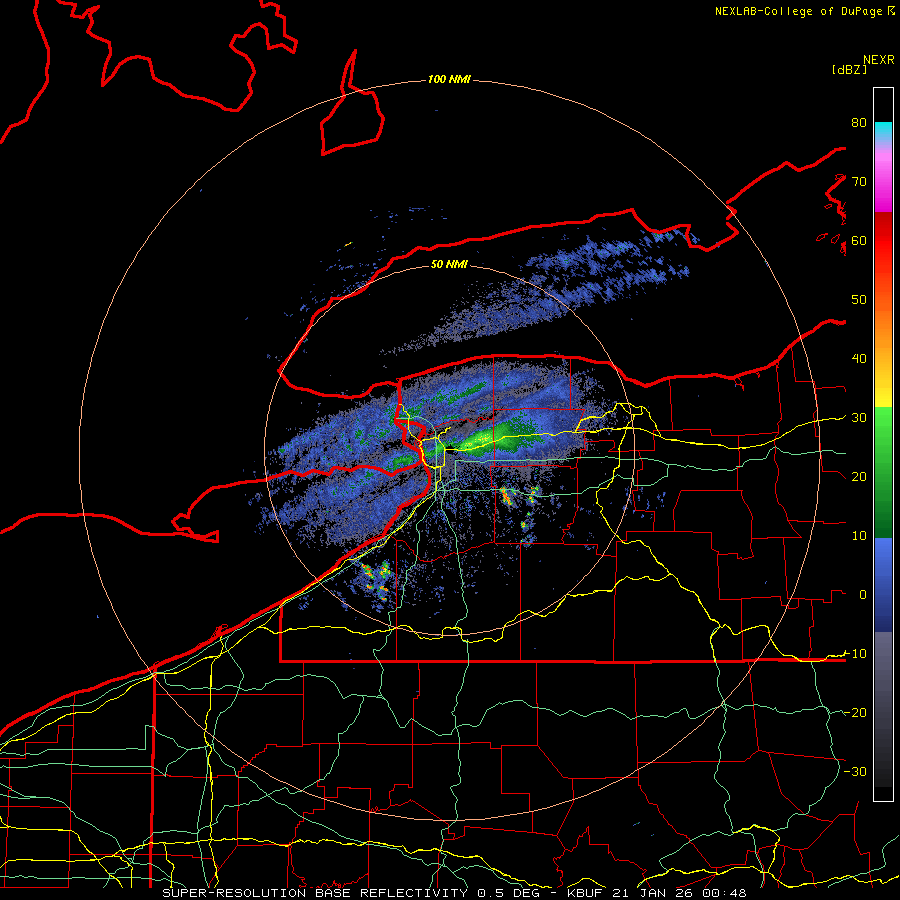Click the 20 dBZ legend value

pos(859,476)
